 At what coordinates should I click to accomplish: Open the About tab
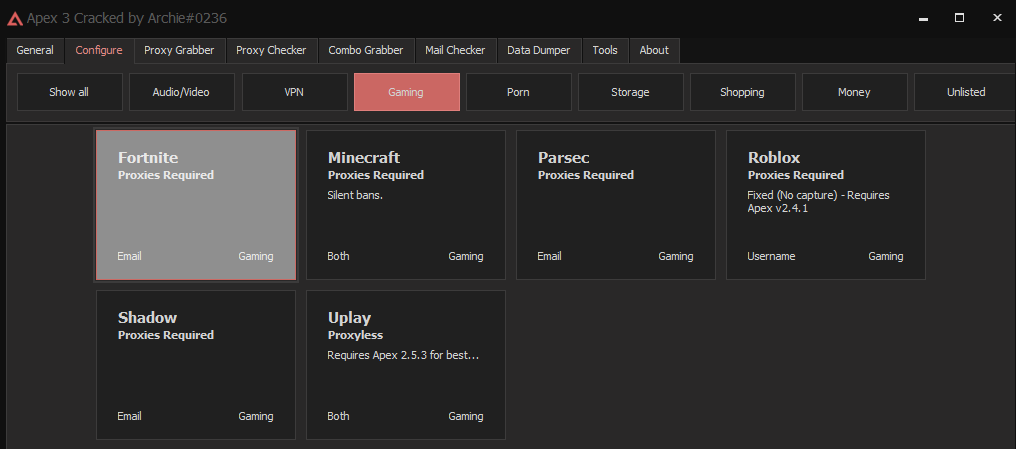[x=654, y=50]
